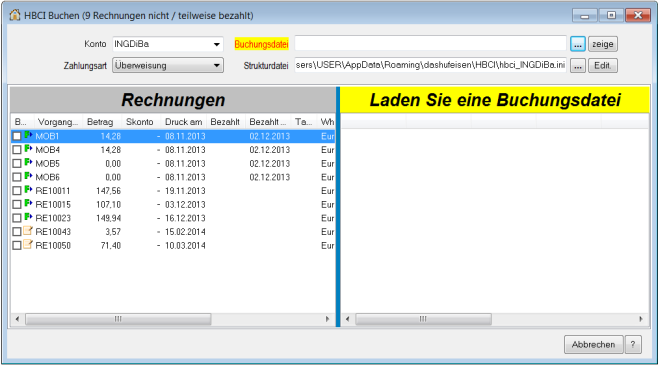Screen dimensions: 658x365
Task: Sort by the Vorgang column header
Action: coord(58,122)
